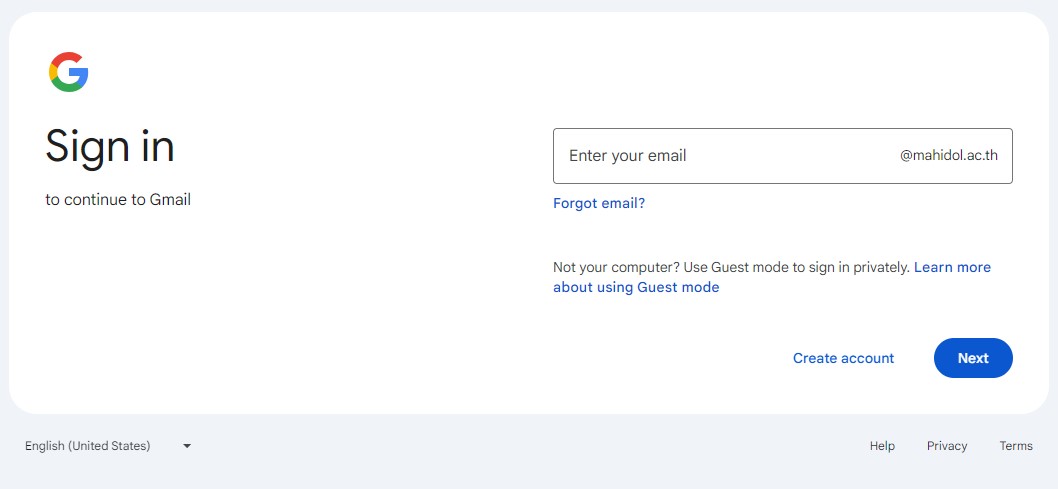1058x489 pixels.
Task: Open the Help footer link
Action: (x=882, y=446)
